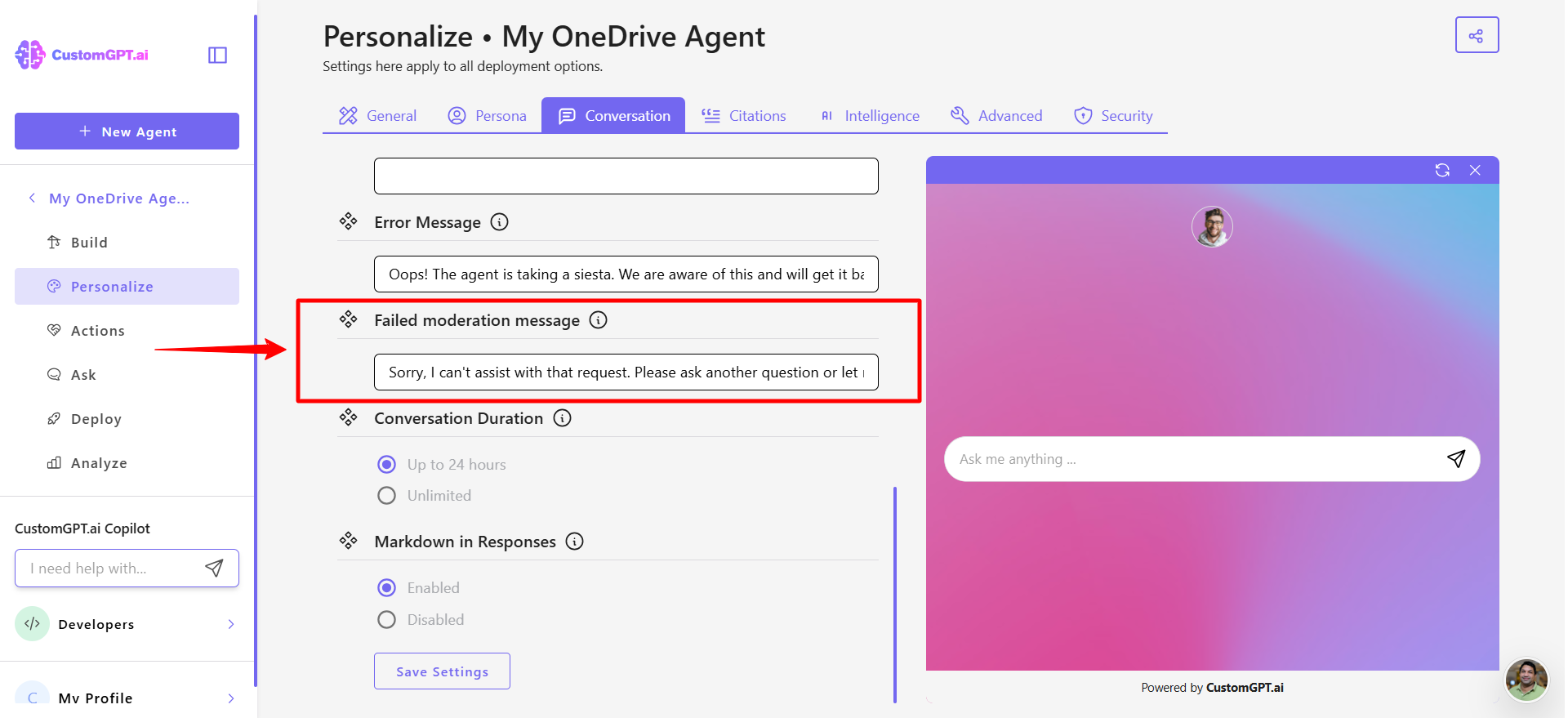Send the preview chat message
1568x718 pixels.
[1456, 458]
